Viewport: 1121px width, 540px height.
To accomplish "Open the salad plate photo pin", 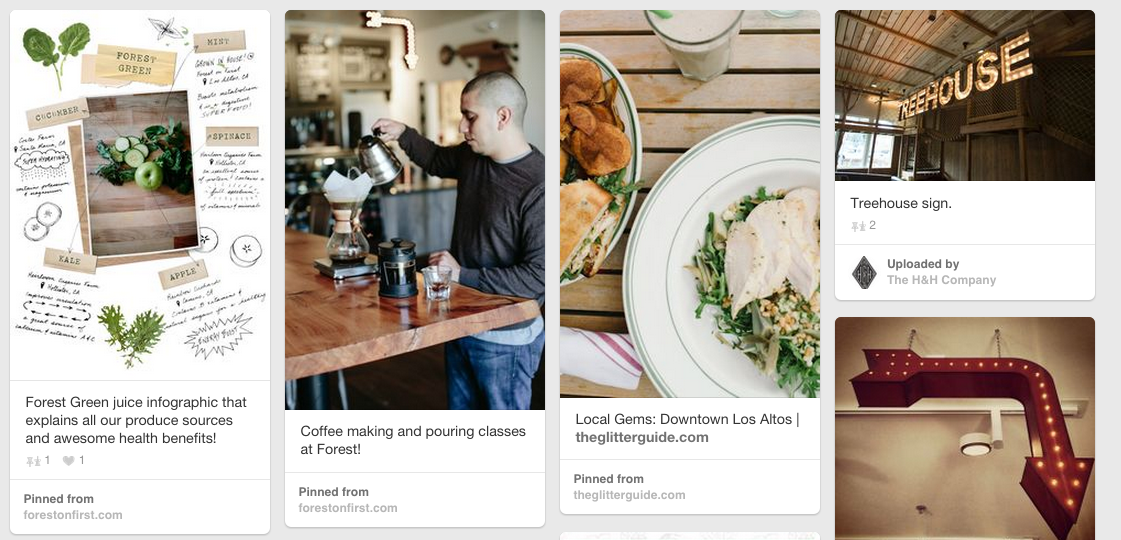I will click(x=690, y=204).
